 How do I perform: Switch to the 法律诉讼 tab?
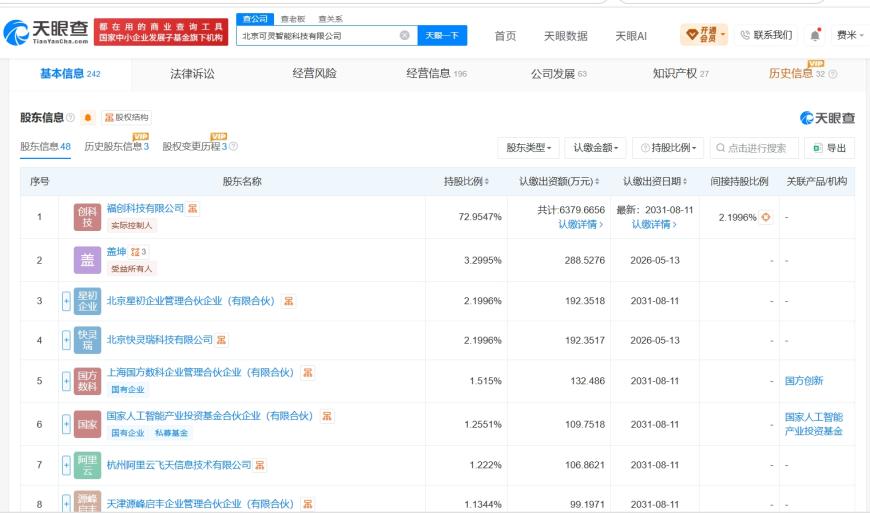pyautogui.click(x=192, y=74)
